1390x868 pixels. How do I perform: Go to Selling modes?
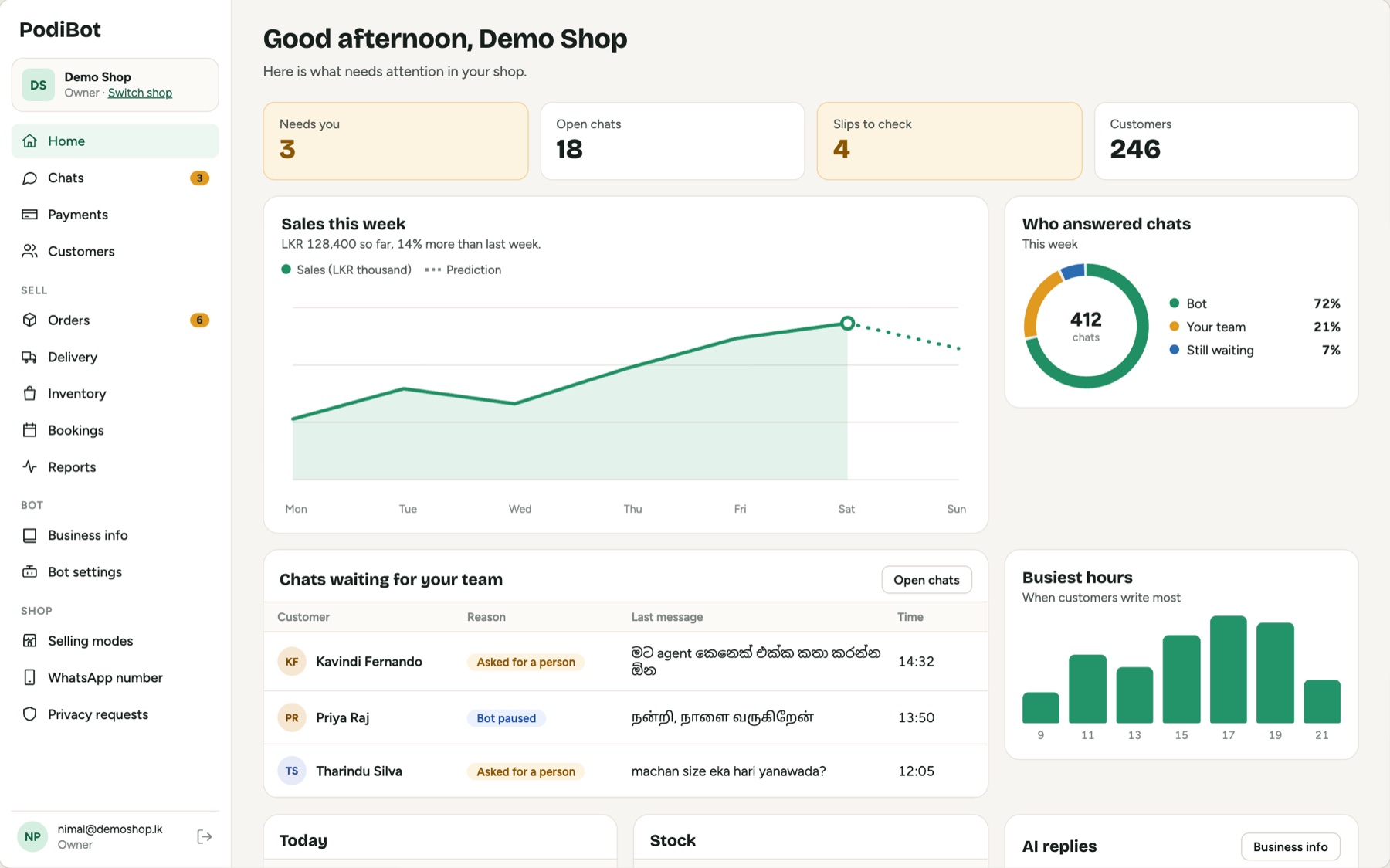click(x=115, y=640)
